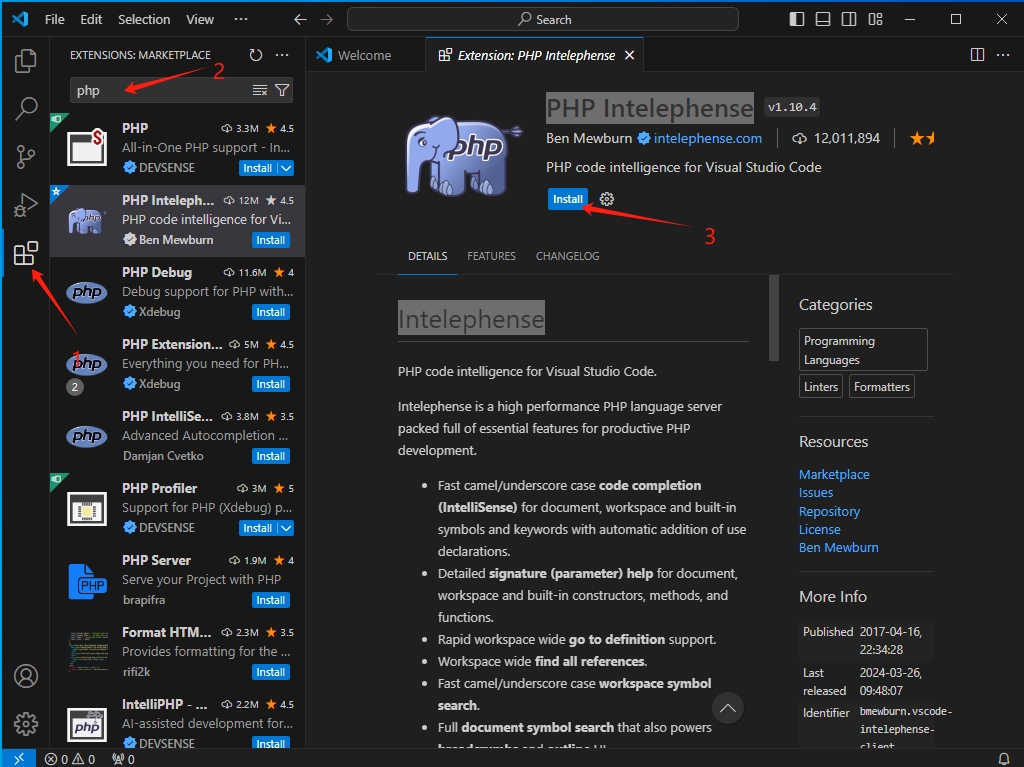Open Views and More Actions in Extensions panel
This screenshot has height=767, width=1024.
[x=282, y=55]
